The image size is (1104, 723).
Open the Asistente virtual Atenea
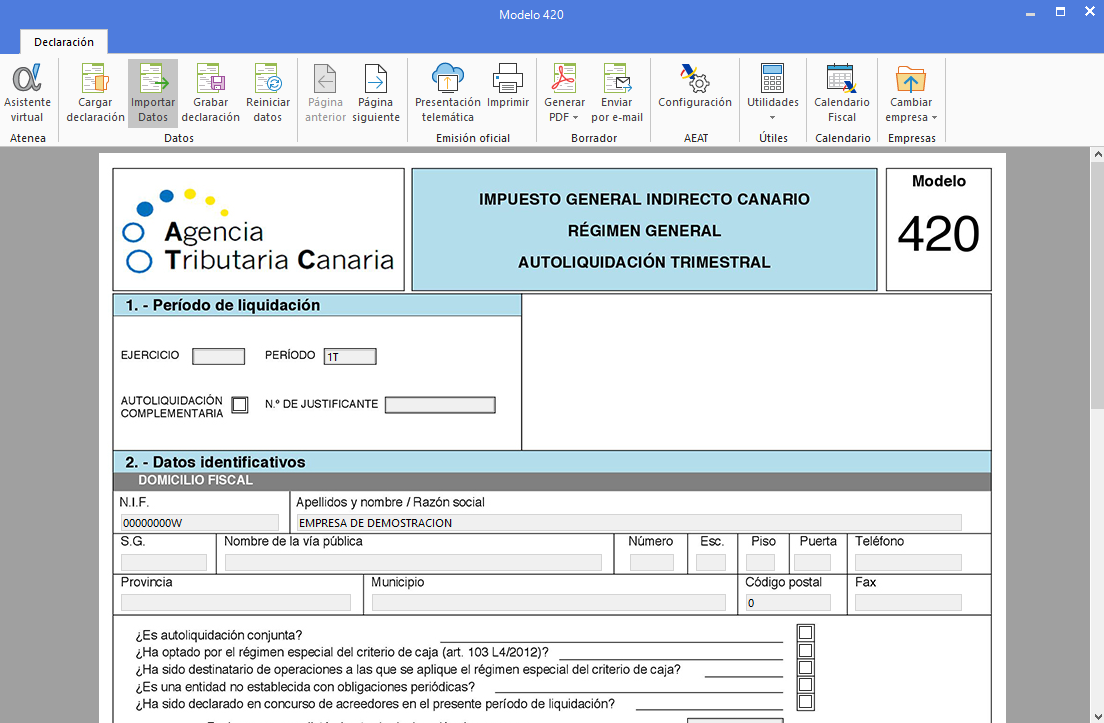point(27,92)
